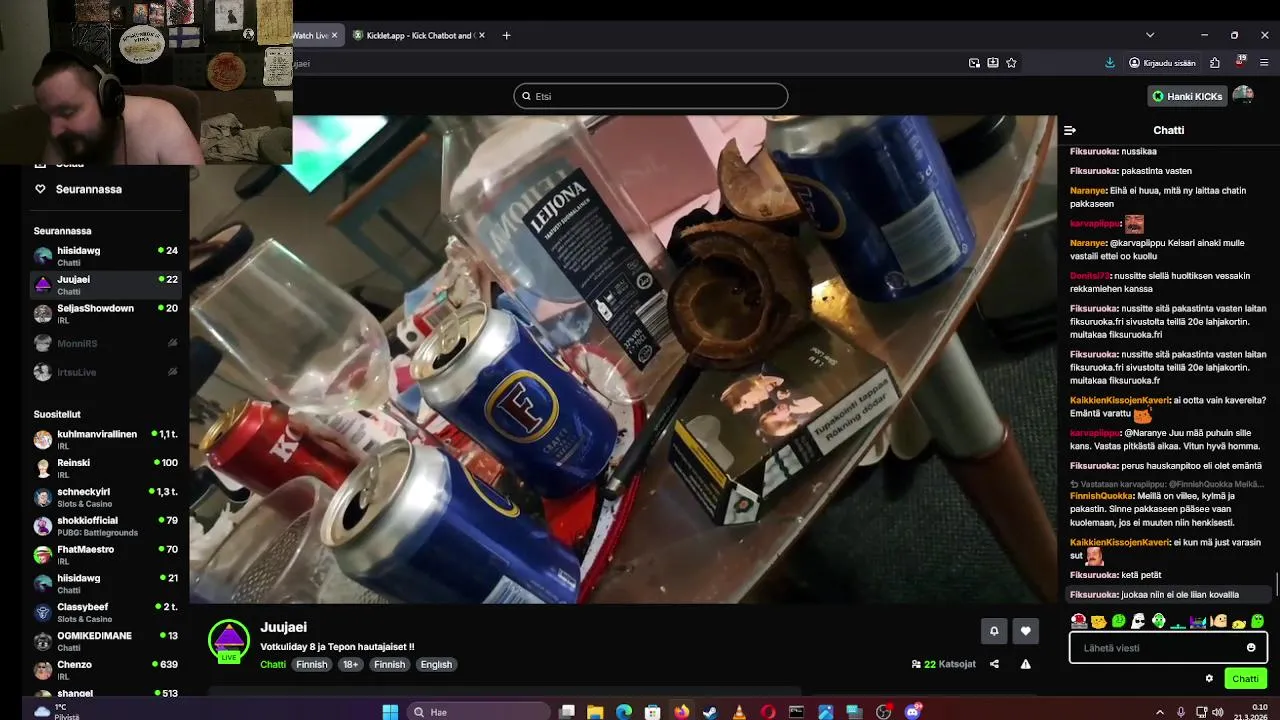Show hidden system tray icons chevron

[x=1160, y=712]
